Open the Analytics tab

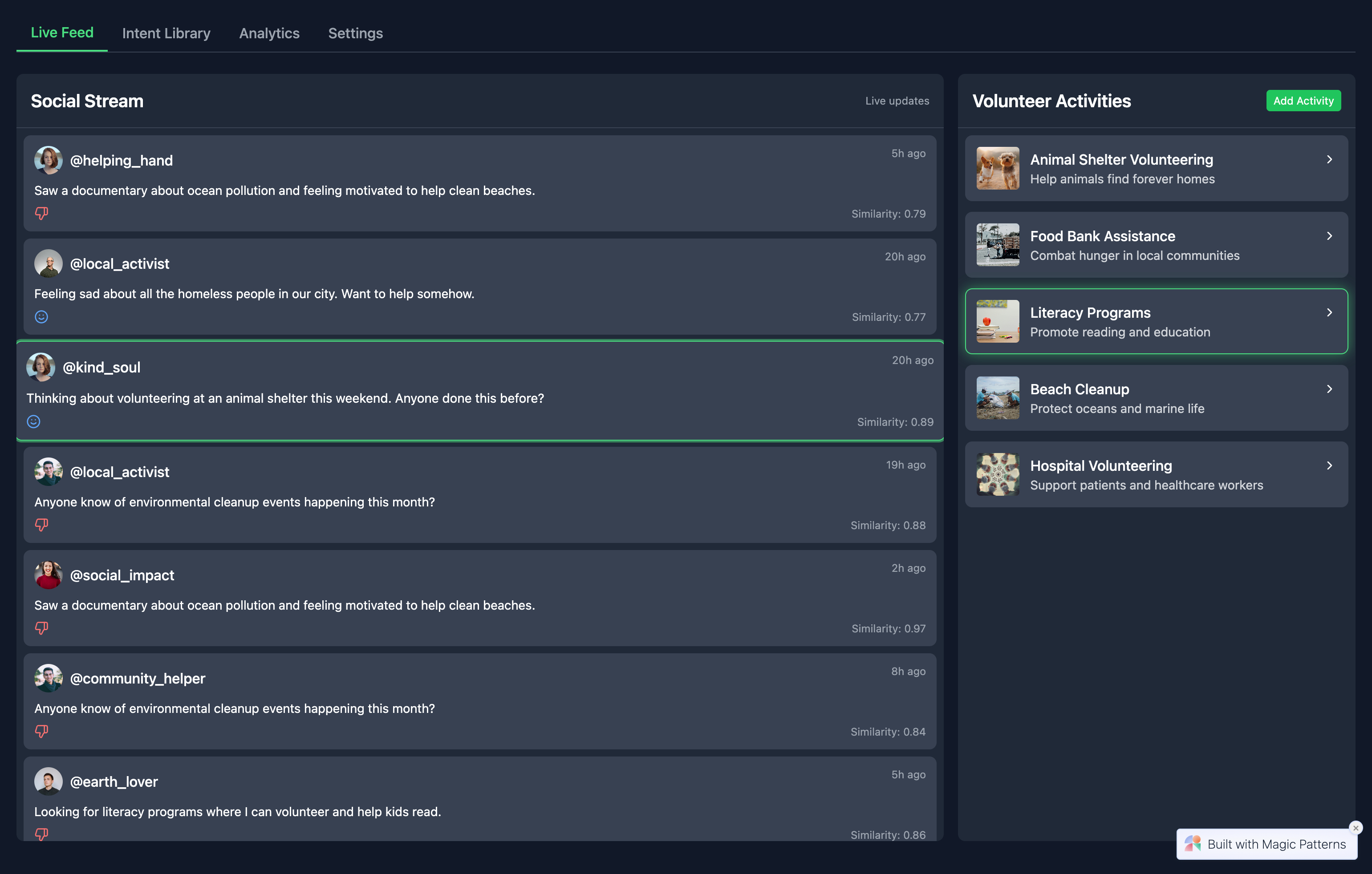[269, 33]
